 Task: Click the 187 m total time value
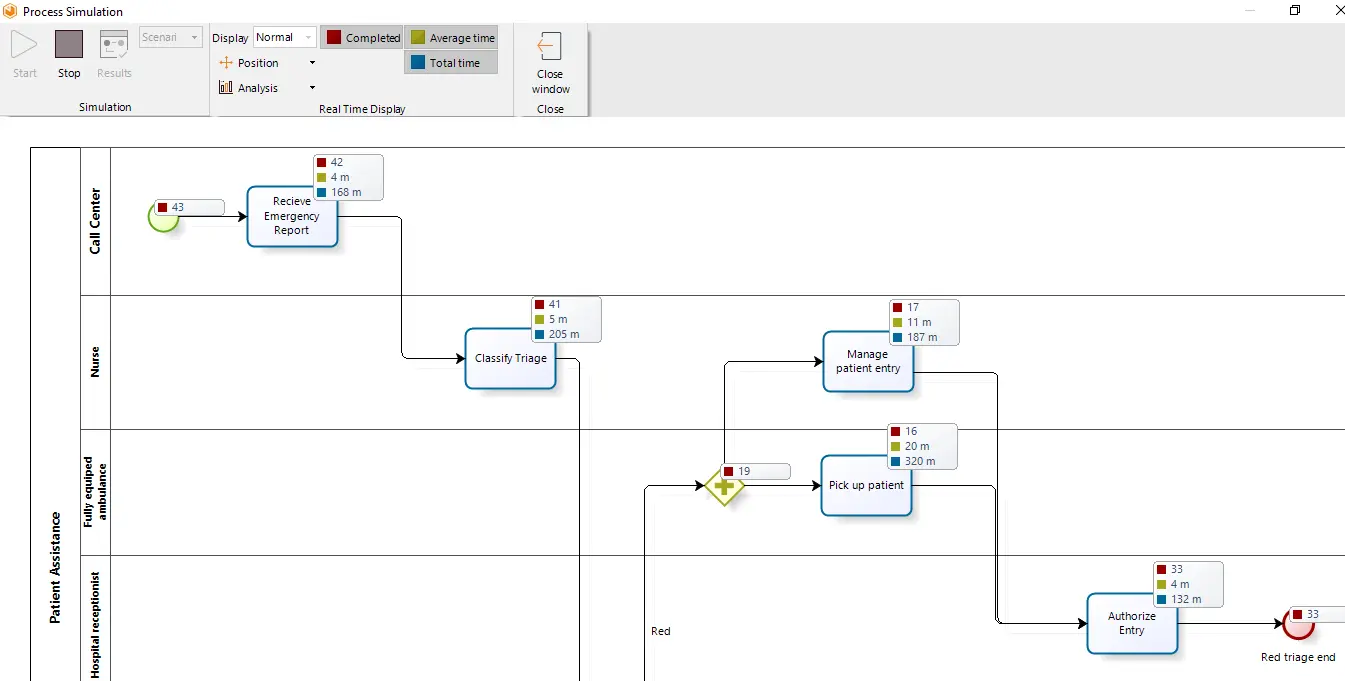click(x=922, y=337)
